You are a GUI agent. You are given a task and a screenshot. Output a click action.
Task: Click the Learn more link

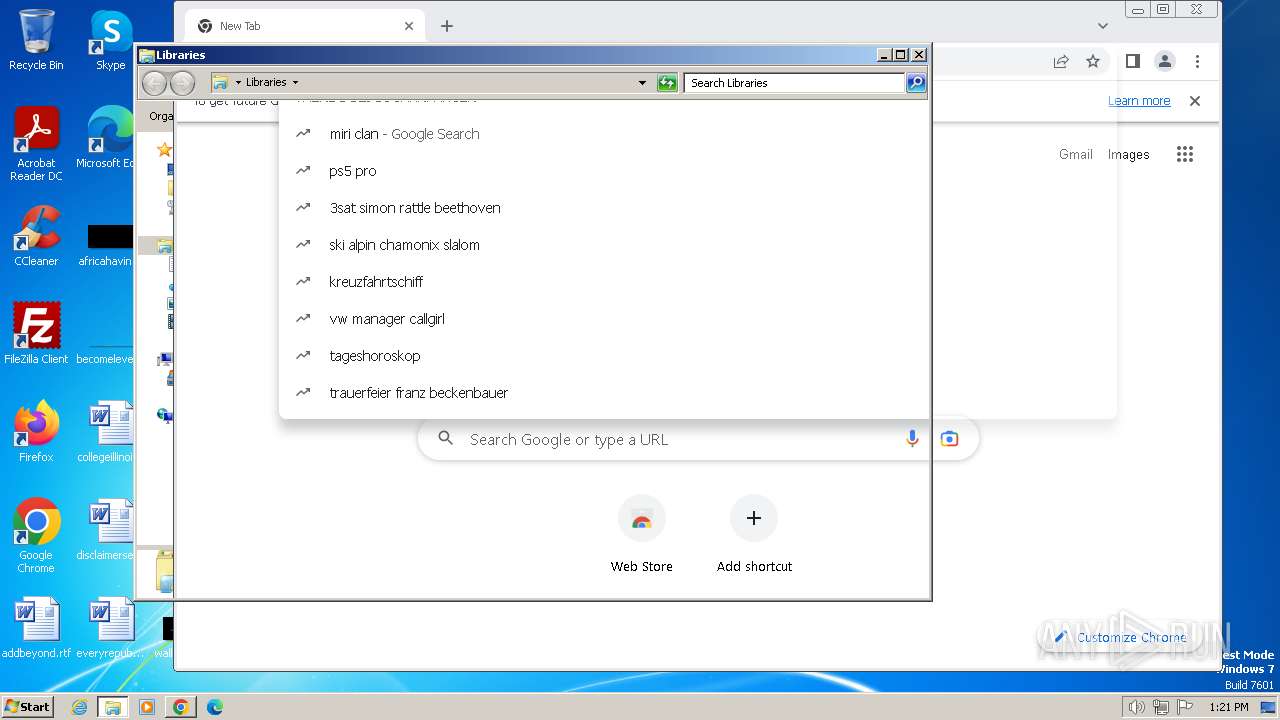(x=1139, y=101)
